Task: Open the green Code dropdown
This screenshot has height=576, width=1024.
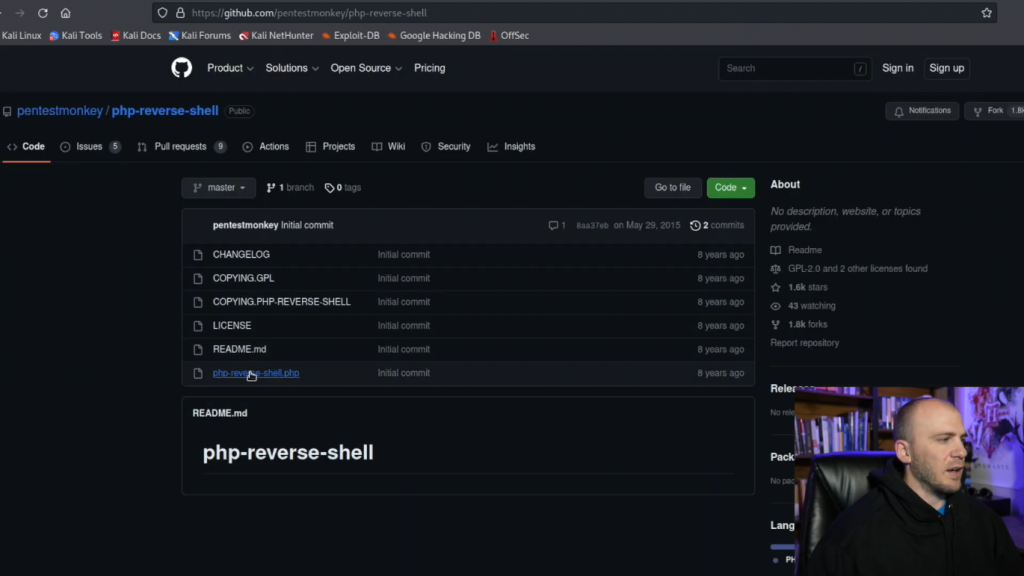Action: [x=730, y=188]
